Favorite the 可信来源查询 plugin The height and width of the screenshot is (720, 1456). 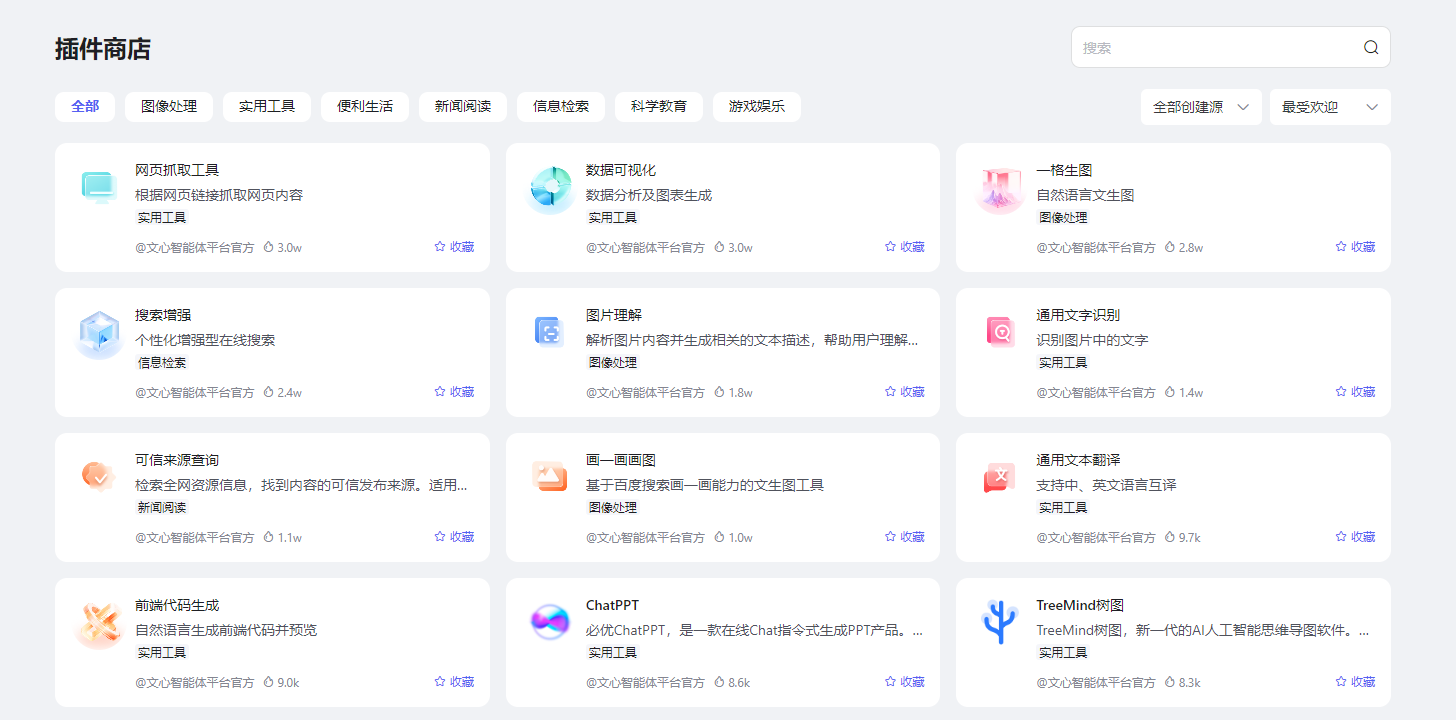click(454, 537)
